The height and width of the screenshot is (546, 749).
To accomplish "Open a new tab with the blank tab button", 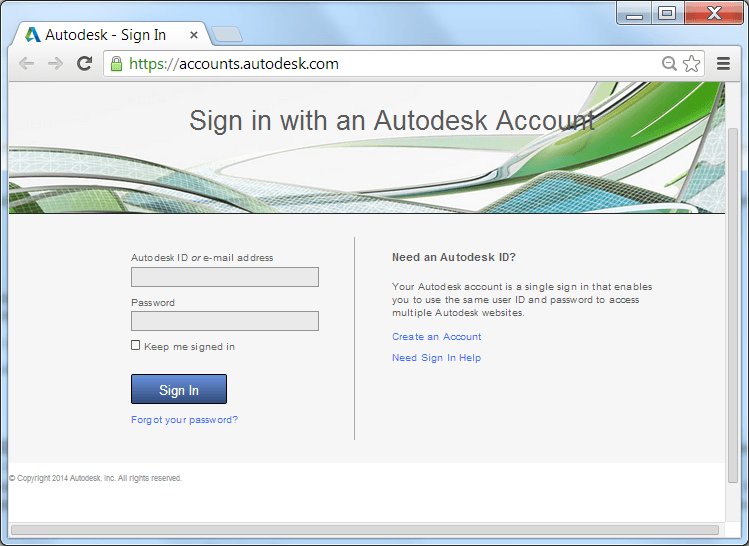I will tap(227, 34).
